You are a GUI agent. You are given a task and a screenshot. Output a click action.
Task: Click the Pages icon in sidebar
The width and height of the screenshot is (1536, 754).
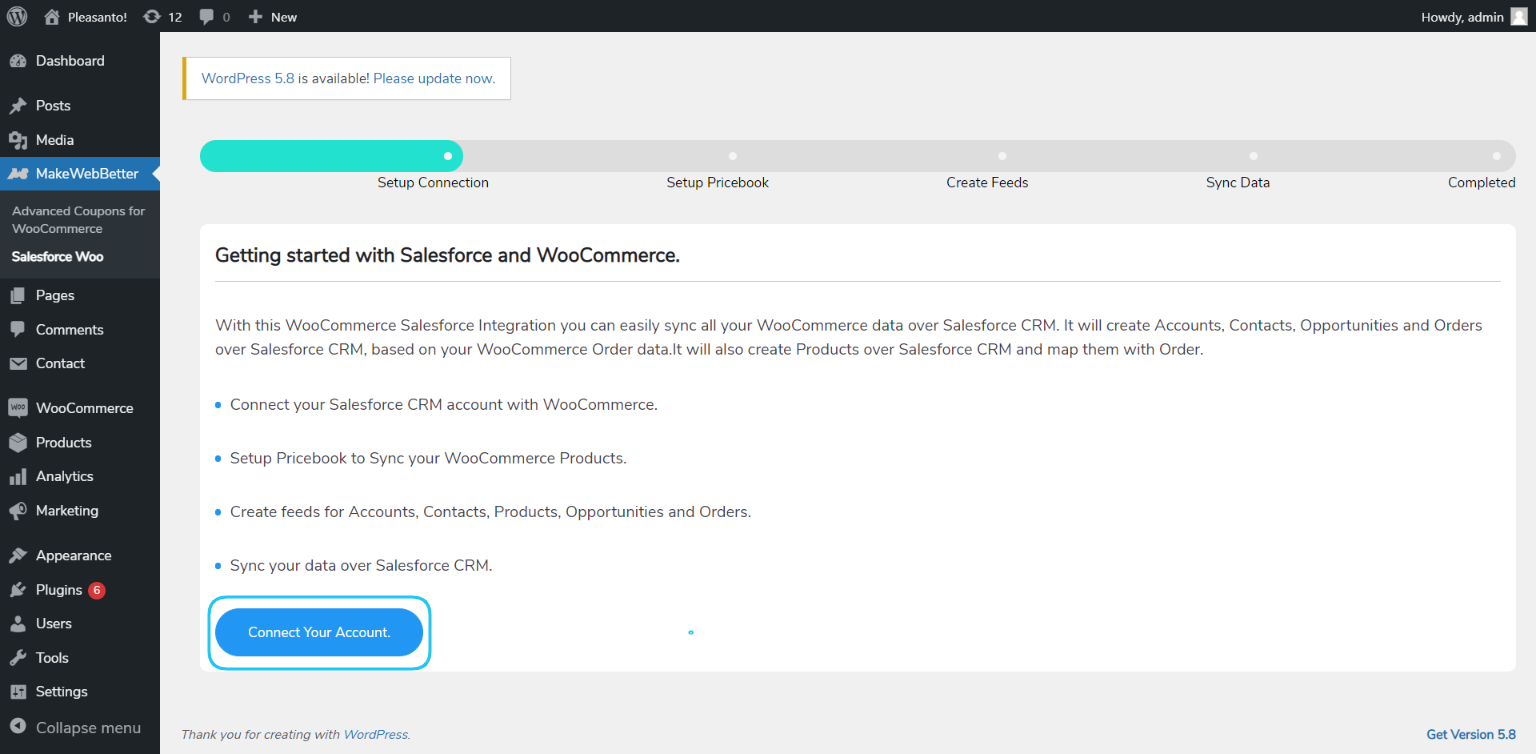pos(18,295)
